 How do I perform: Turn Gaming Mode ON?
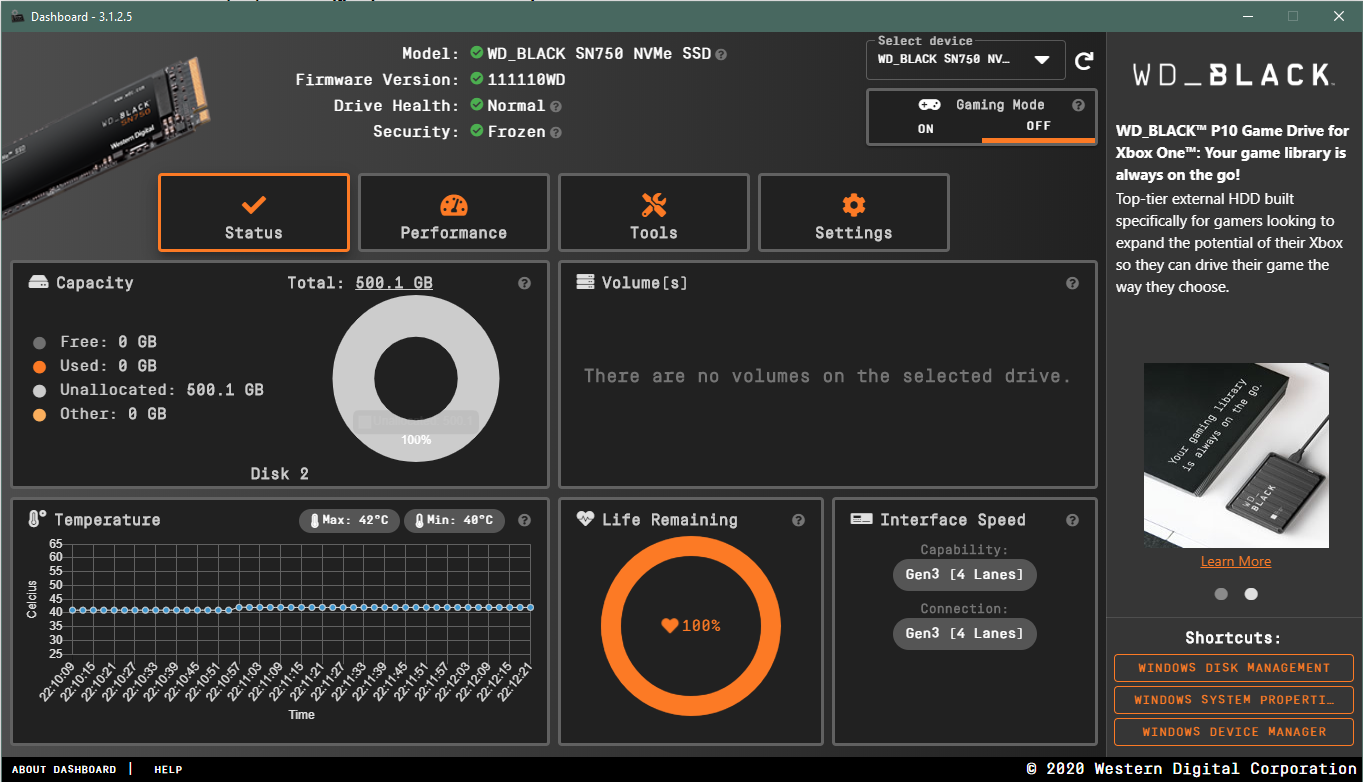pyautogui.click(x=926, y=129)
